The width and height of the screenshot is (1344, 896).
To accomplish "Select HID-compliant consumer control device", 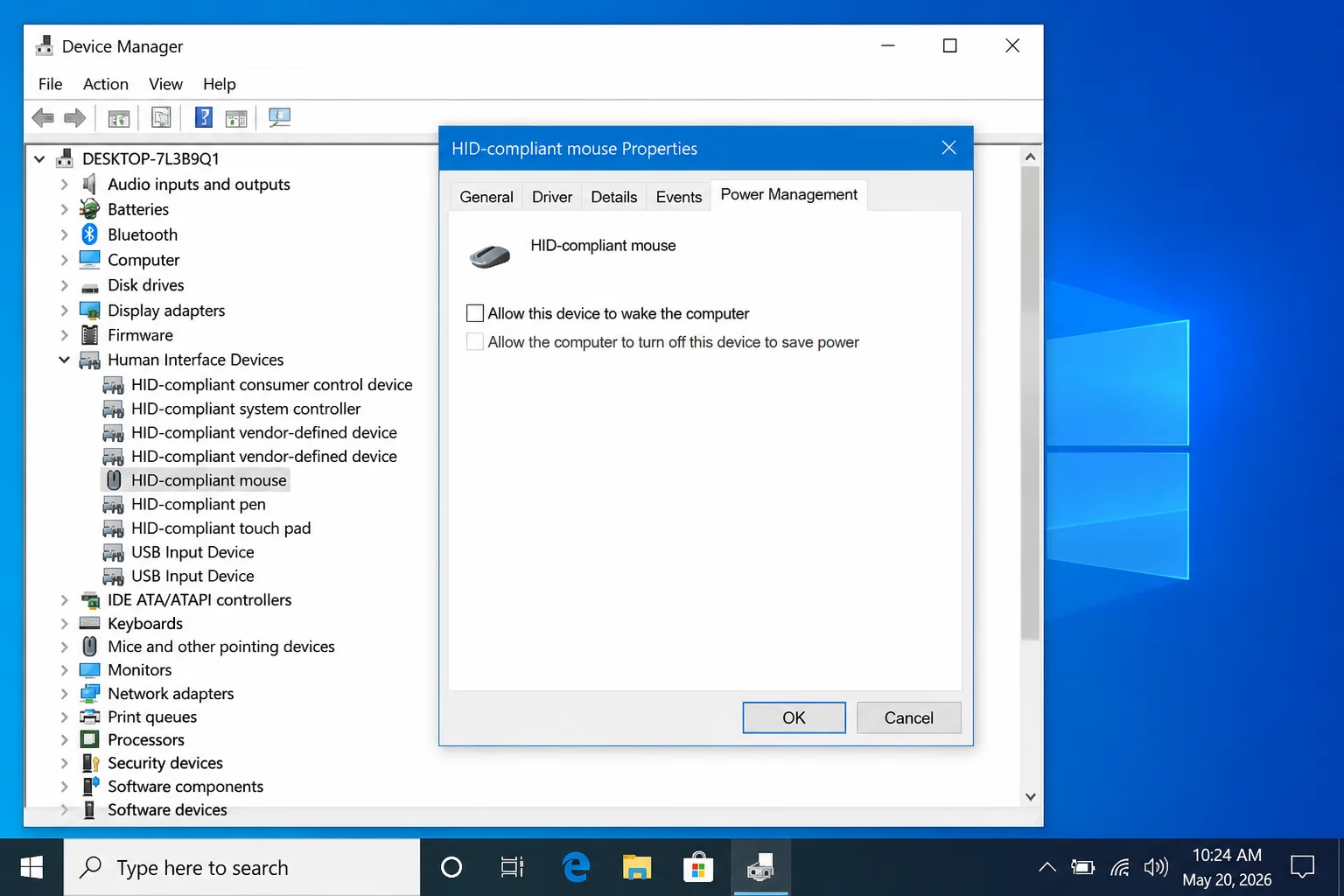I will click(271, 384).
